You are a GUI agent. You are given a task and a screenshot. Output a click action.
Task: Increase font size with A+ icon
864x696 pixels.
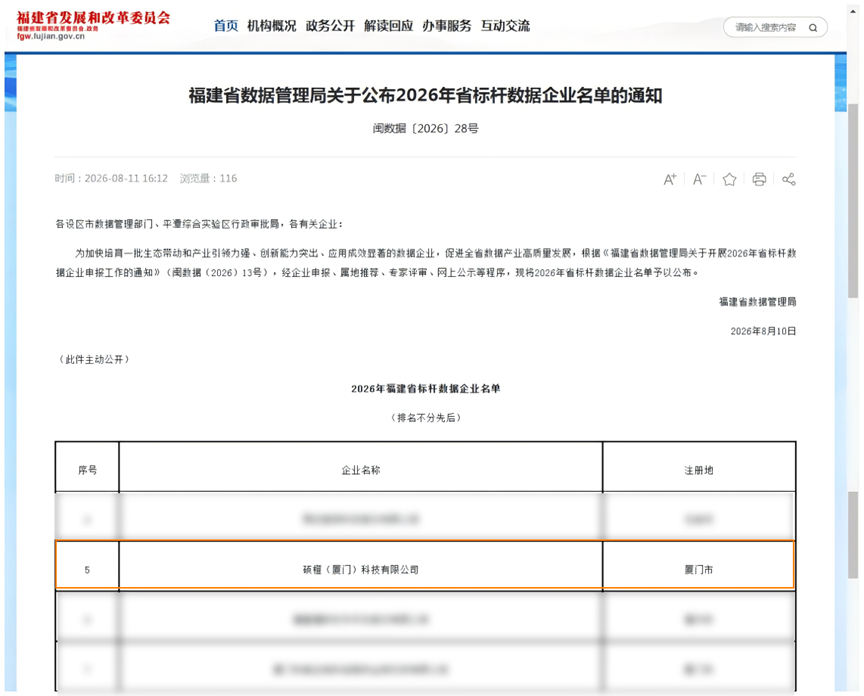point(669,179)
